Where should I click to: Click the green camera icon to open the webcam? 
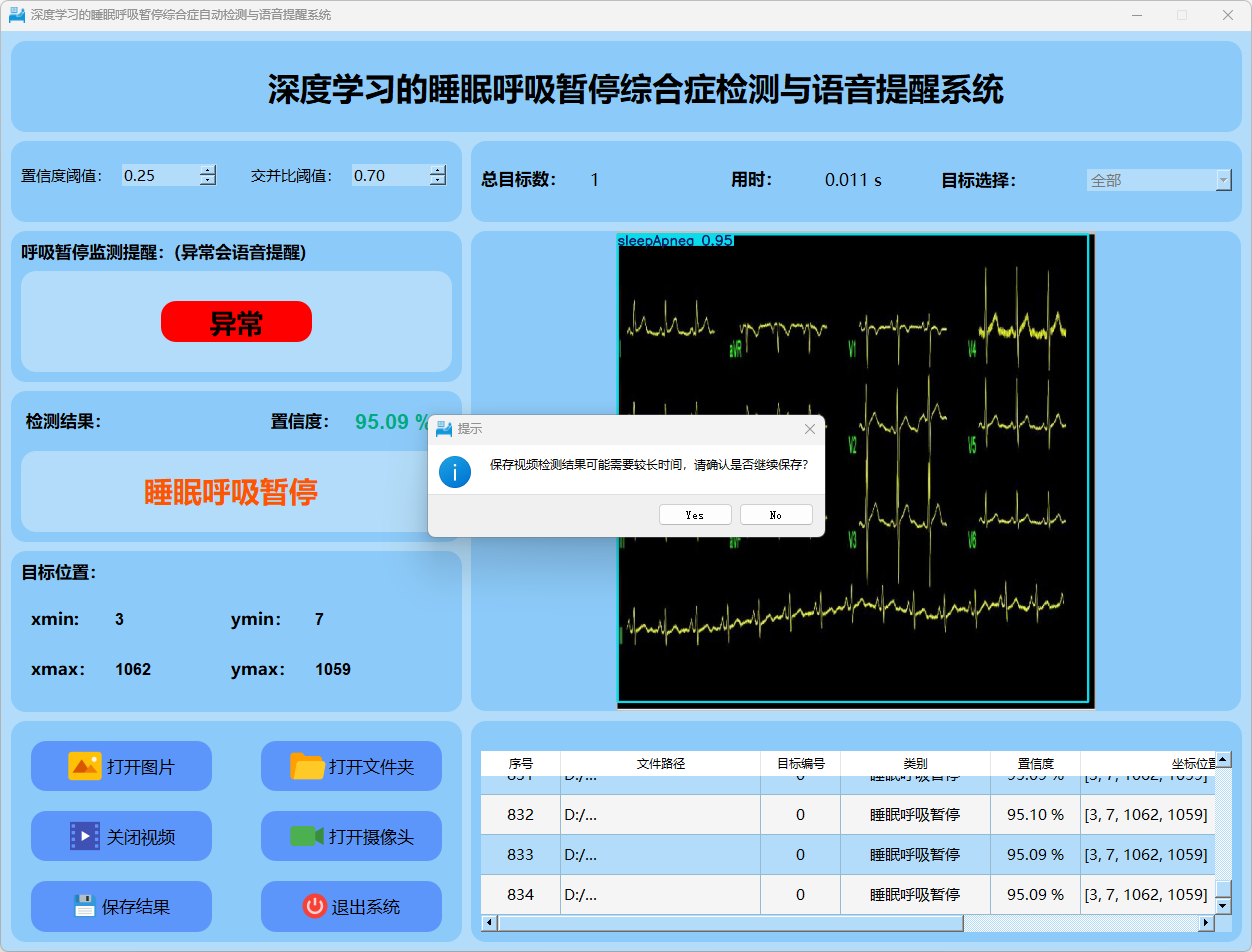pos(306,836)
